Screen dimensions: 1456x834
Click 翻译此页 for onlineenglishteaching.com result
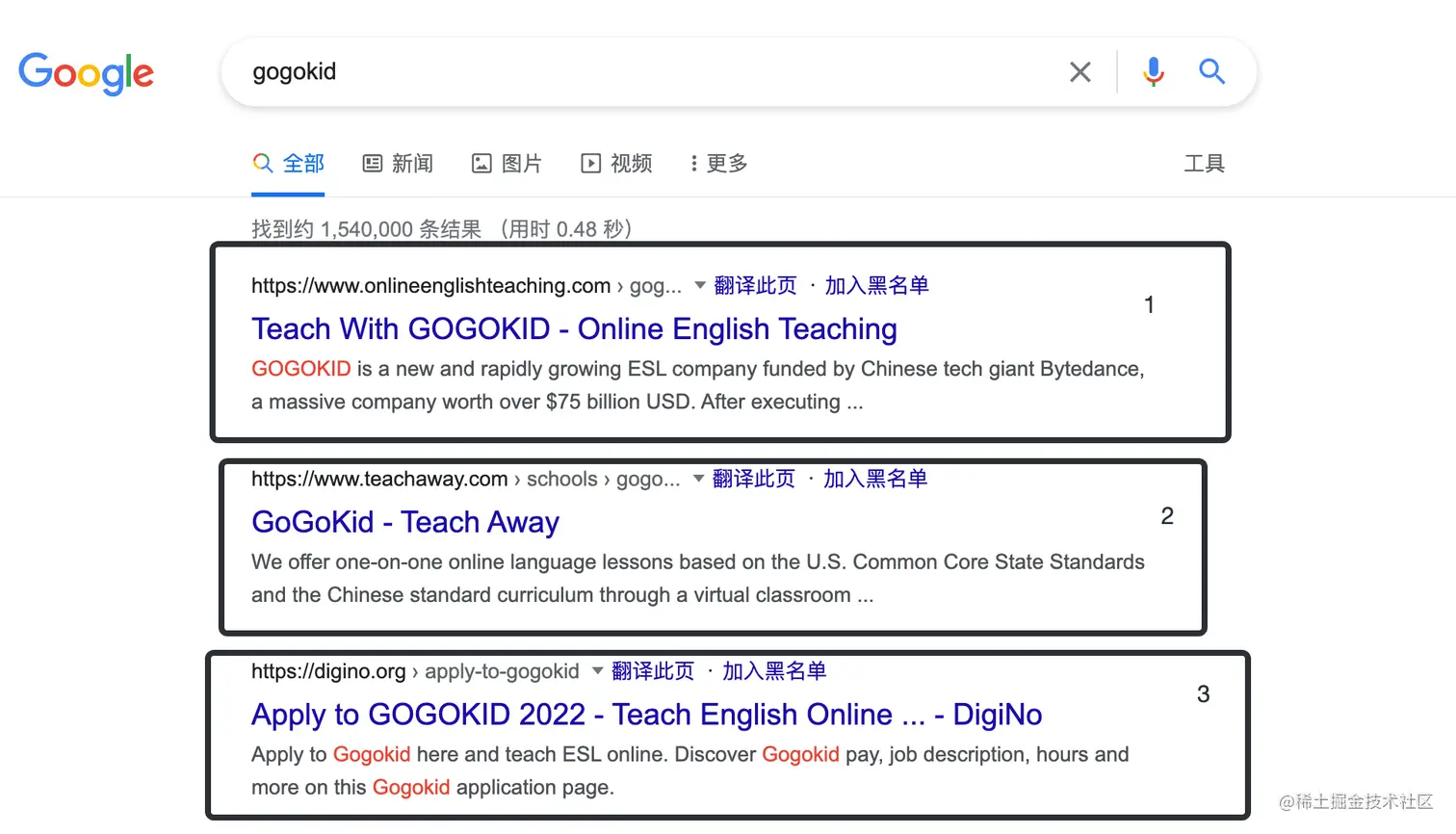(x=755, y=286)
